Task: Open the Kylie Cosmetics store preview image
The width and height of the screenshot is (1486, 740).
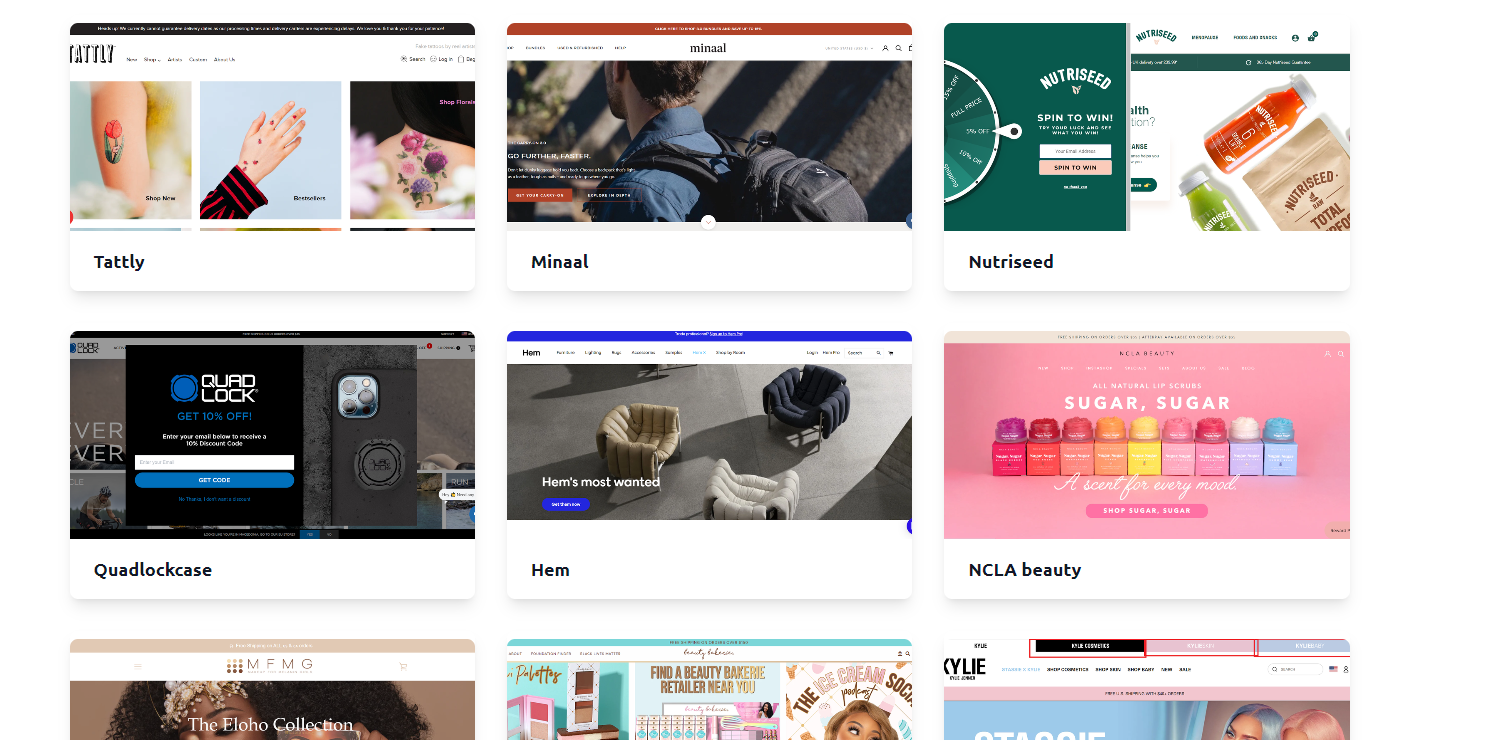Action: tap(1147, 690)
